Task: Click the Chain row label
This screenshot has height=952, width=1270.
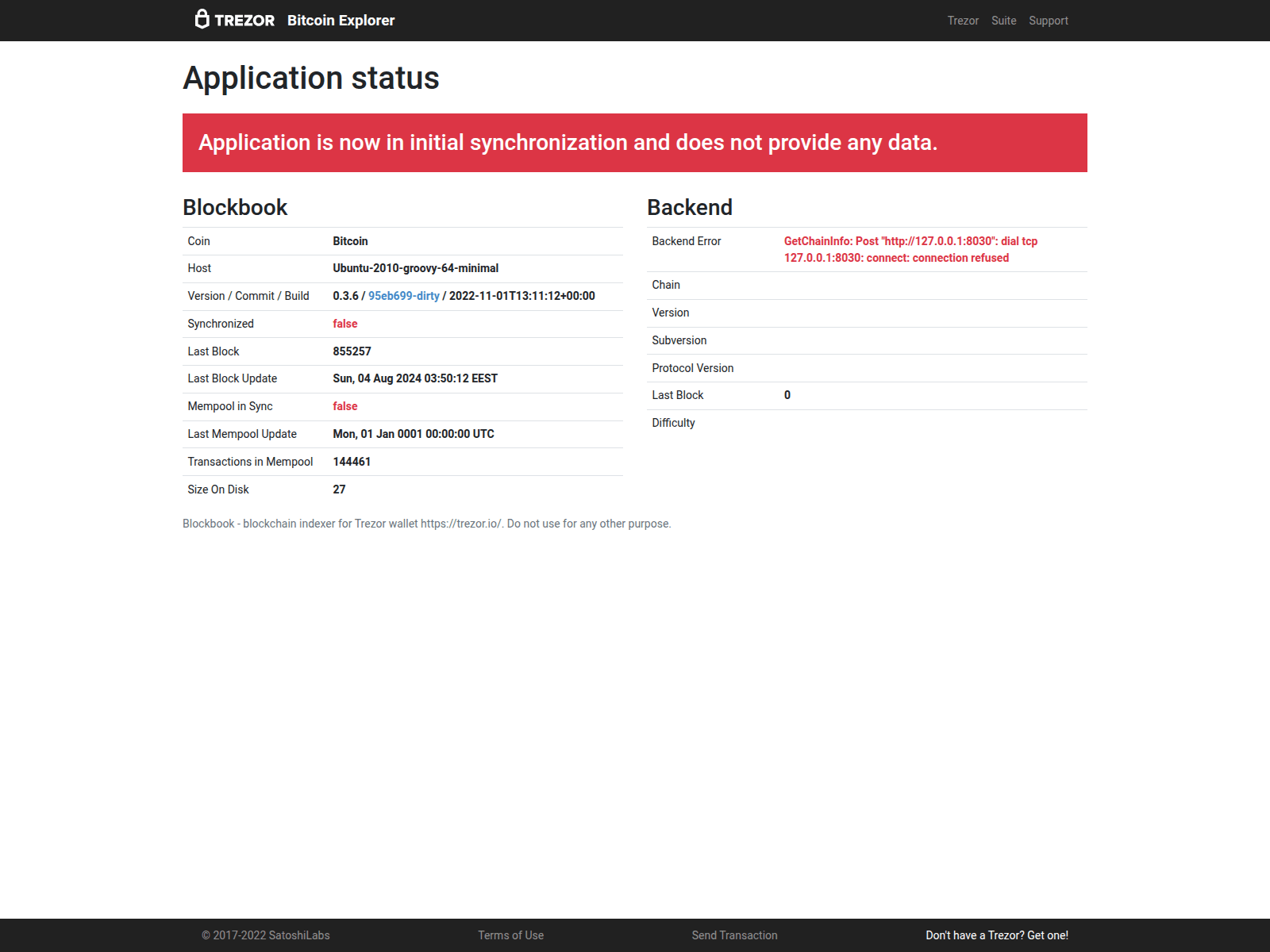Action: 666,285
